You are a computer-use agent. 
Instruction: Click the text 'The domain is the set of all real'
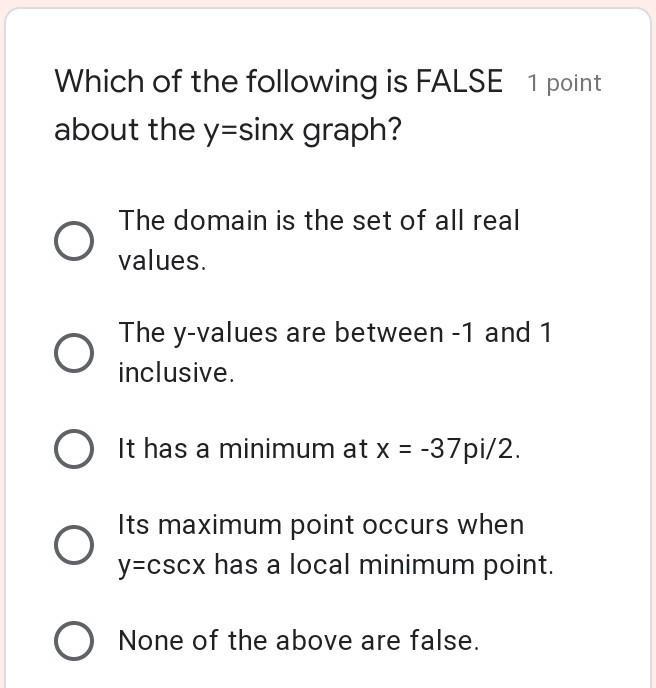(x=319, y=220)
